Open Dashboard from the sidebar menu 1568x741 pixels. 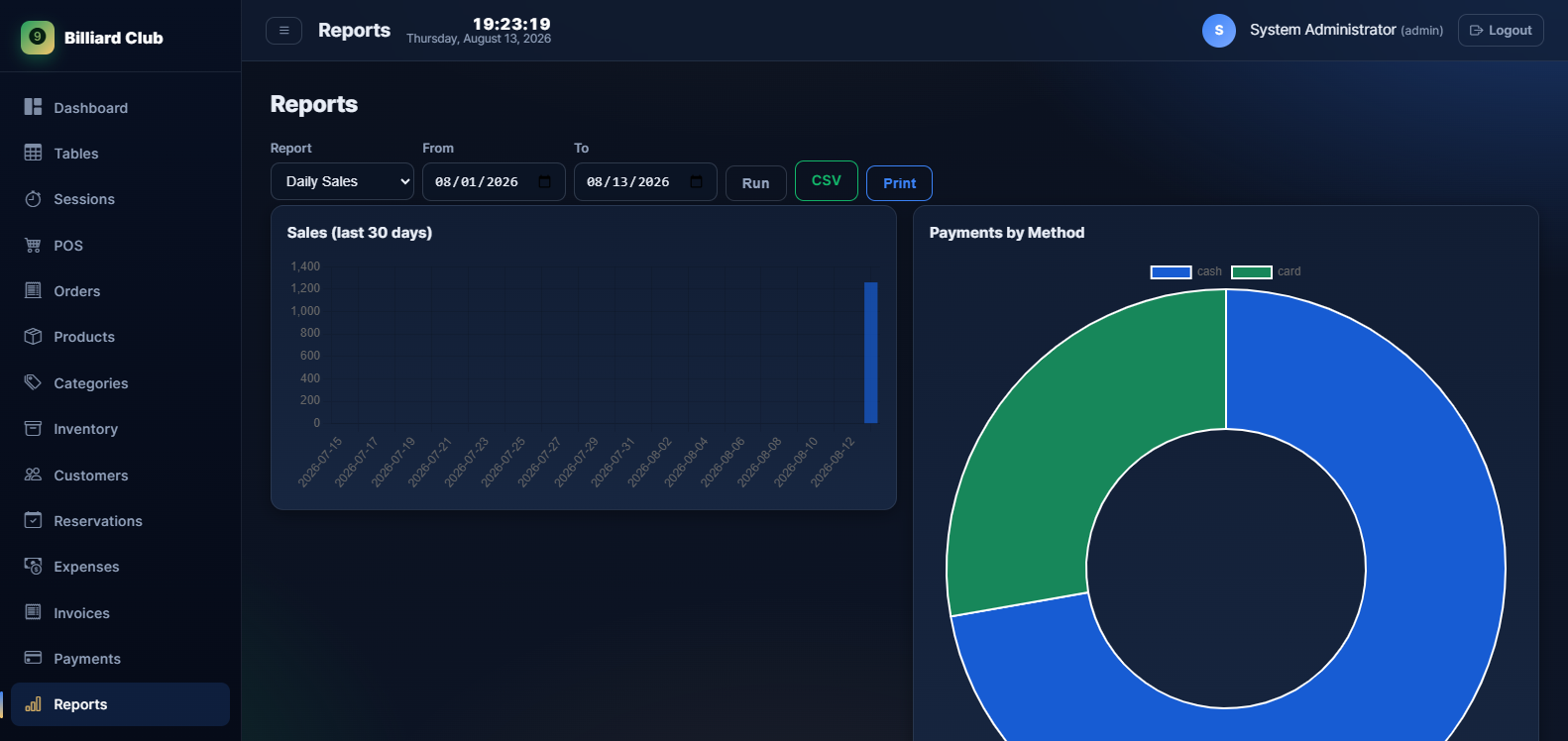(x=120, y=107)
